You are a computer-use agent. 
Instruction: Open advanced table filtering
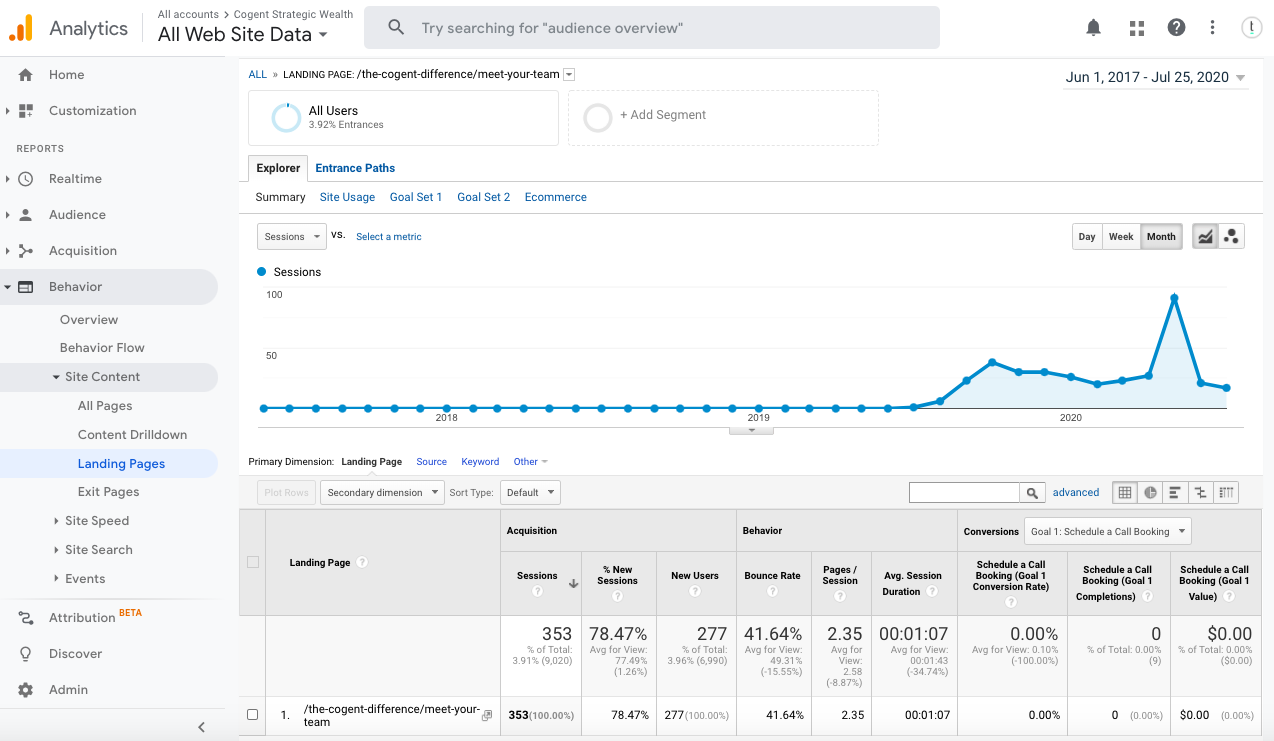pyautogui.click(x=1076, y=492)
